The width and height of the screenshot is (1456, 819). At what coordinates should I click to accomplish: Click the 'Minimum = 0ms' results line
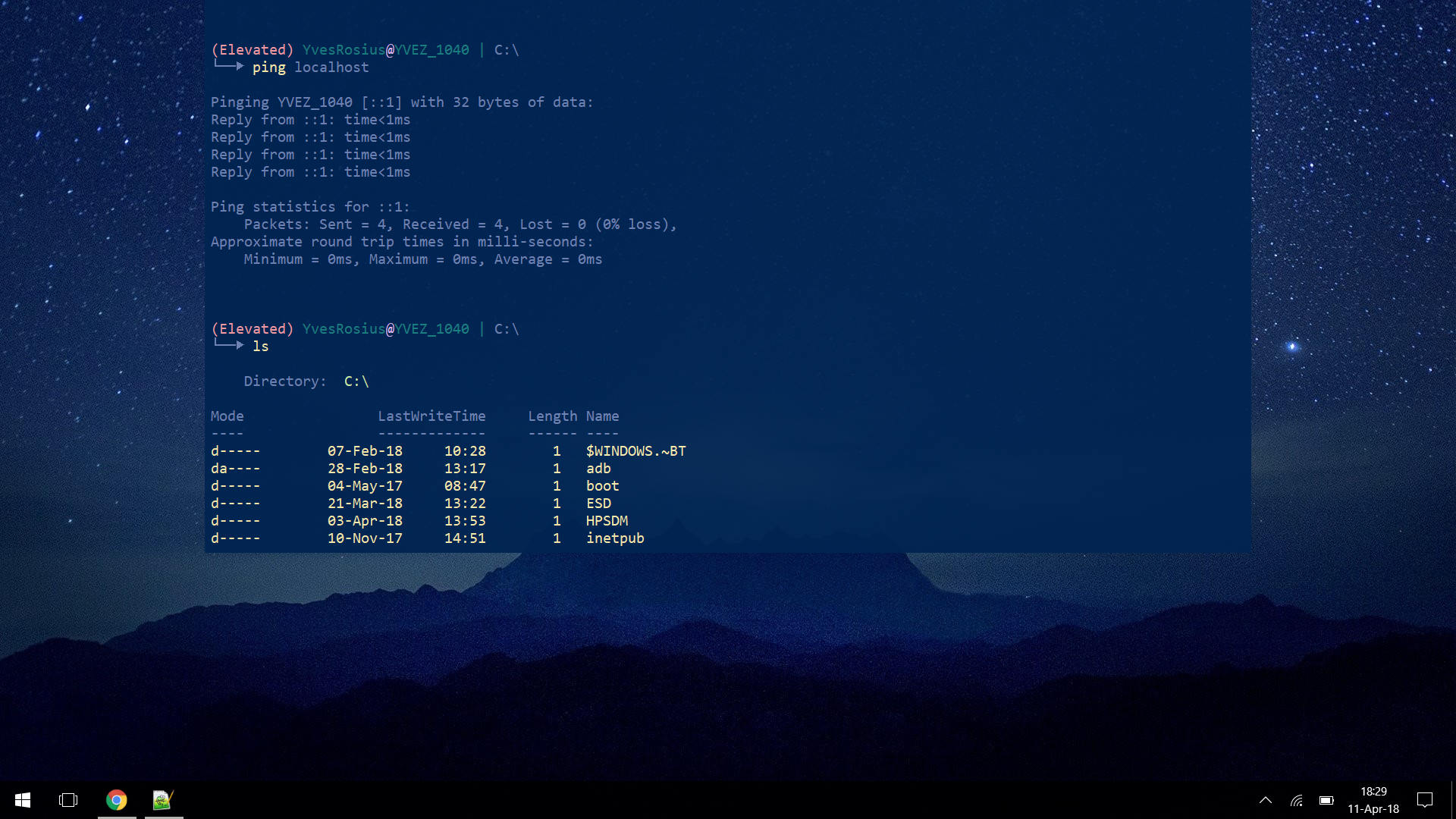pos(423,259)
